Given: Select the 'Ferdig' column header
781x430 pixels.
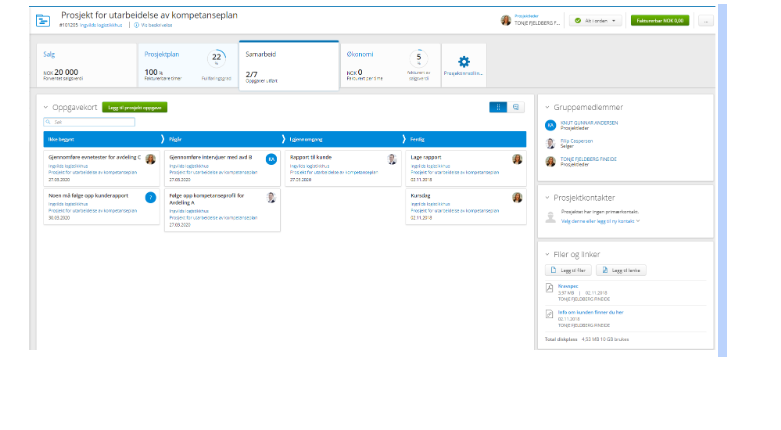Looking at the screenshot, I should [x=466, y=140].
